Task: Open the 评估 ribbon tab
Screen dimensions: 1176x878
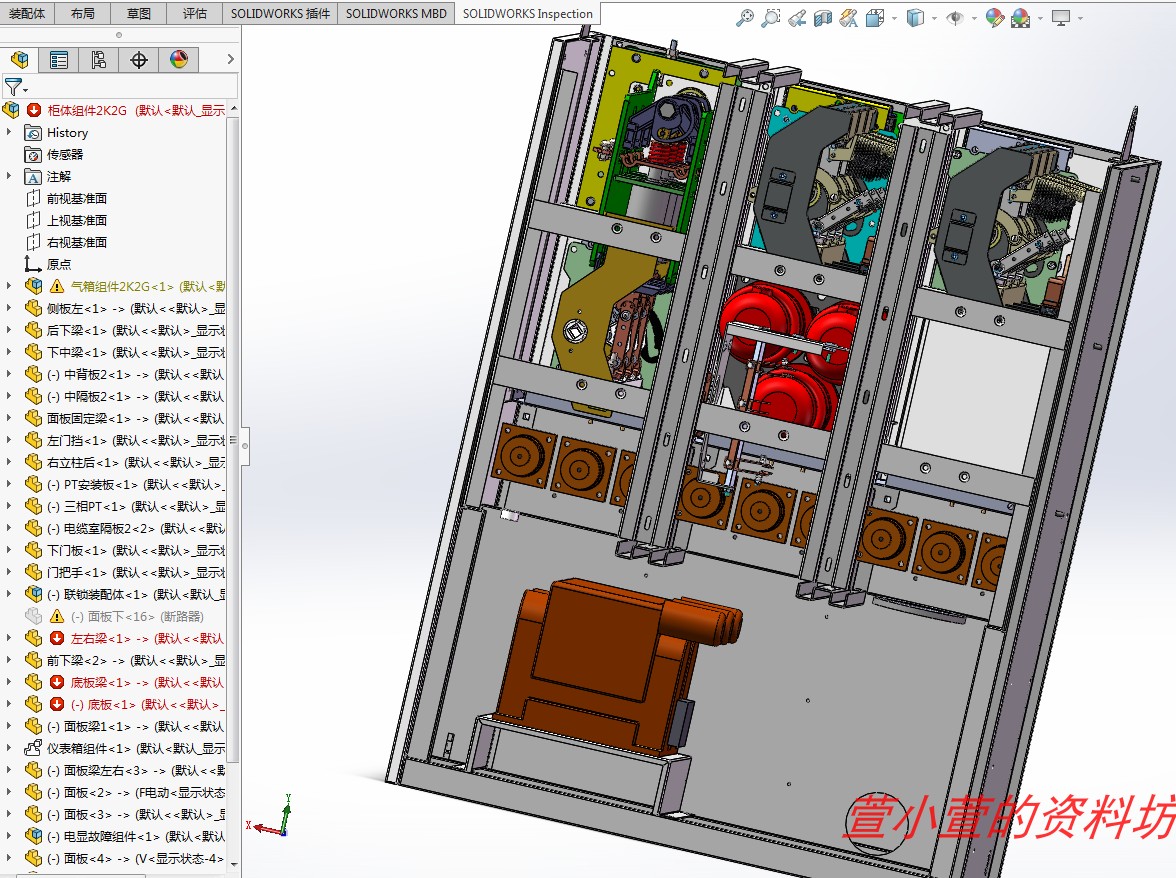Action: click(x=195, y=13)
